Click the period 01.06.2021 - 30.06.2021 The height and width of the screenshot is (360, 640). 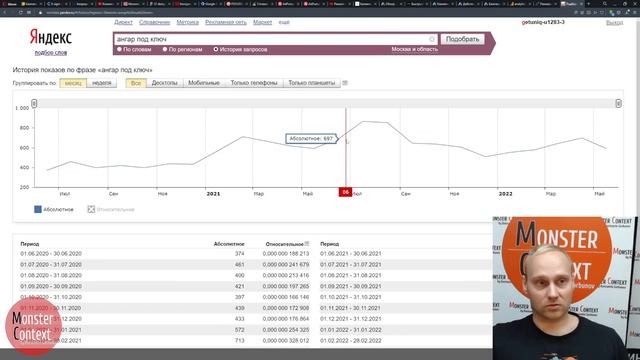coord(351,254)
